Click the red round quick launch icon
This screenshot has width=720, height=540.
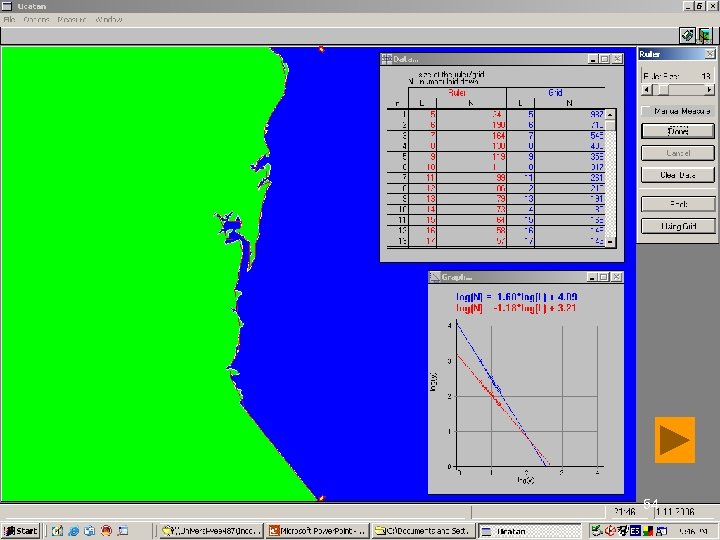[107, 531]
